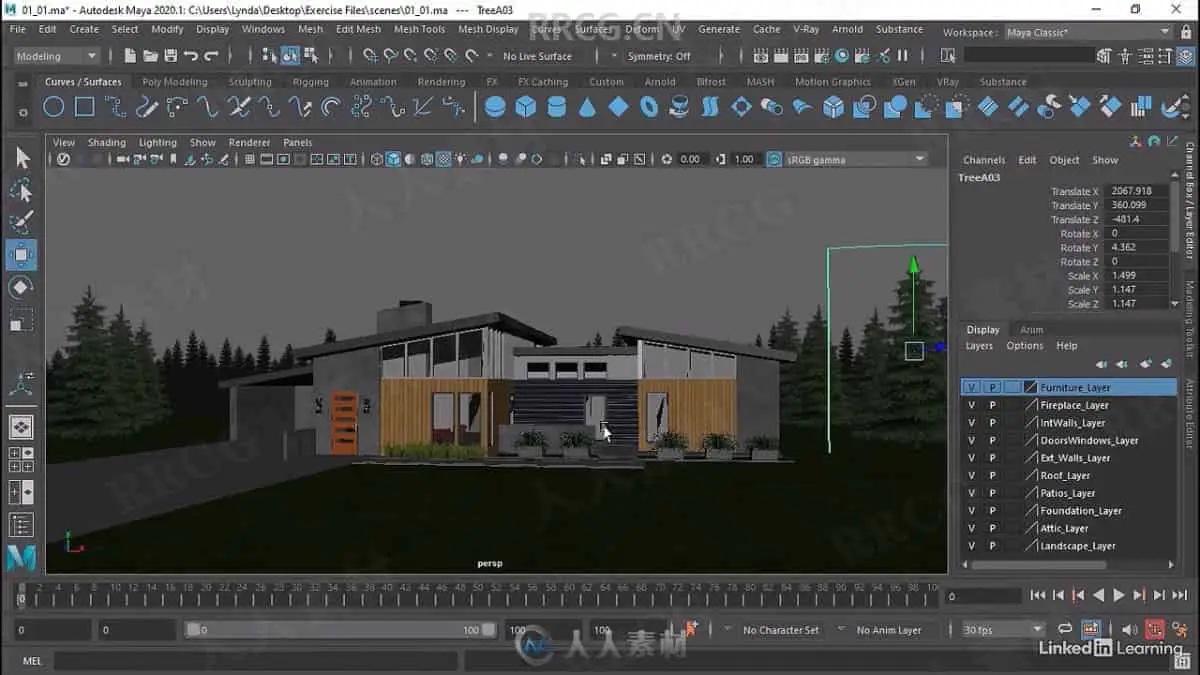1200x675 pixels.
Task: Activate the Paint Selection tool
Action: 22,222
